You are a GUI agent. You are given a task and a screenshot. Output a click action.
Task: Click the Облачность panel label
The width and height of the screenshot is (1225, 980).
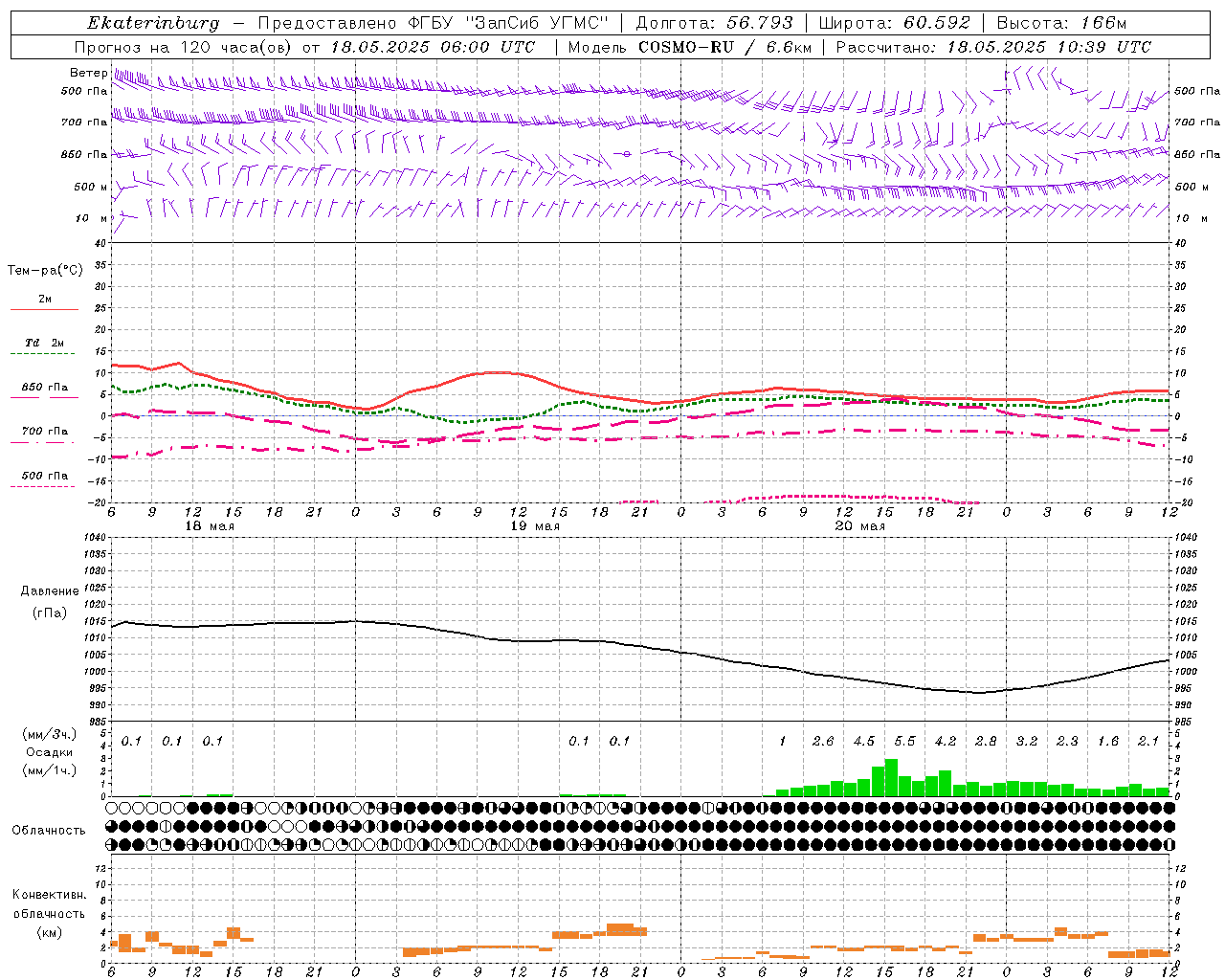49,831
